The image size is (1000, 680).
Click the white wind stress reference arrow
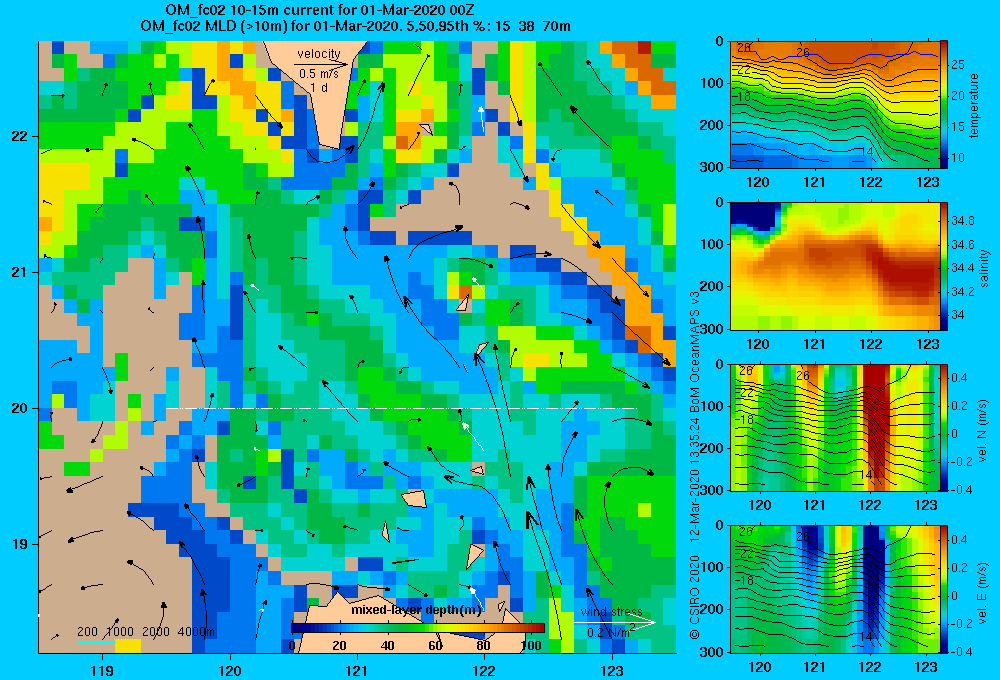(x=615, y=622)
